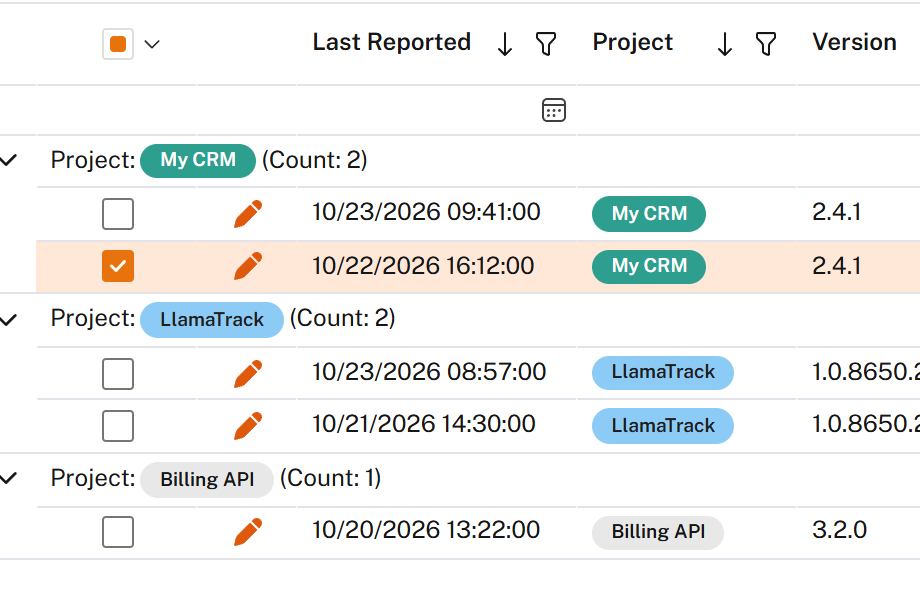Edit the 10/23/2026 09:41:00 row
Screen dimensions: 920x600
point(248,213)
